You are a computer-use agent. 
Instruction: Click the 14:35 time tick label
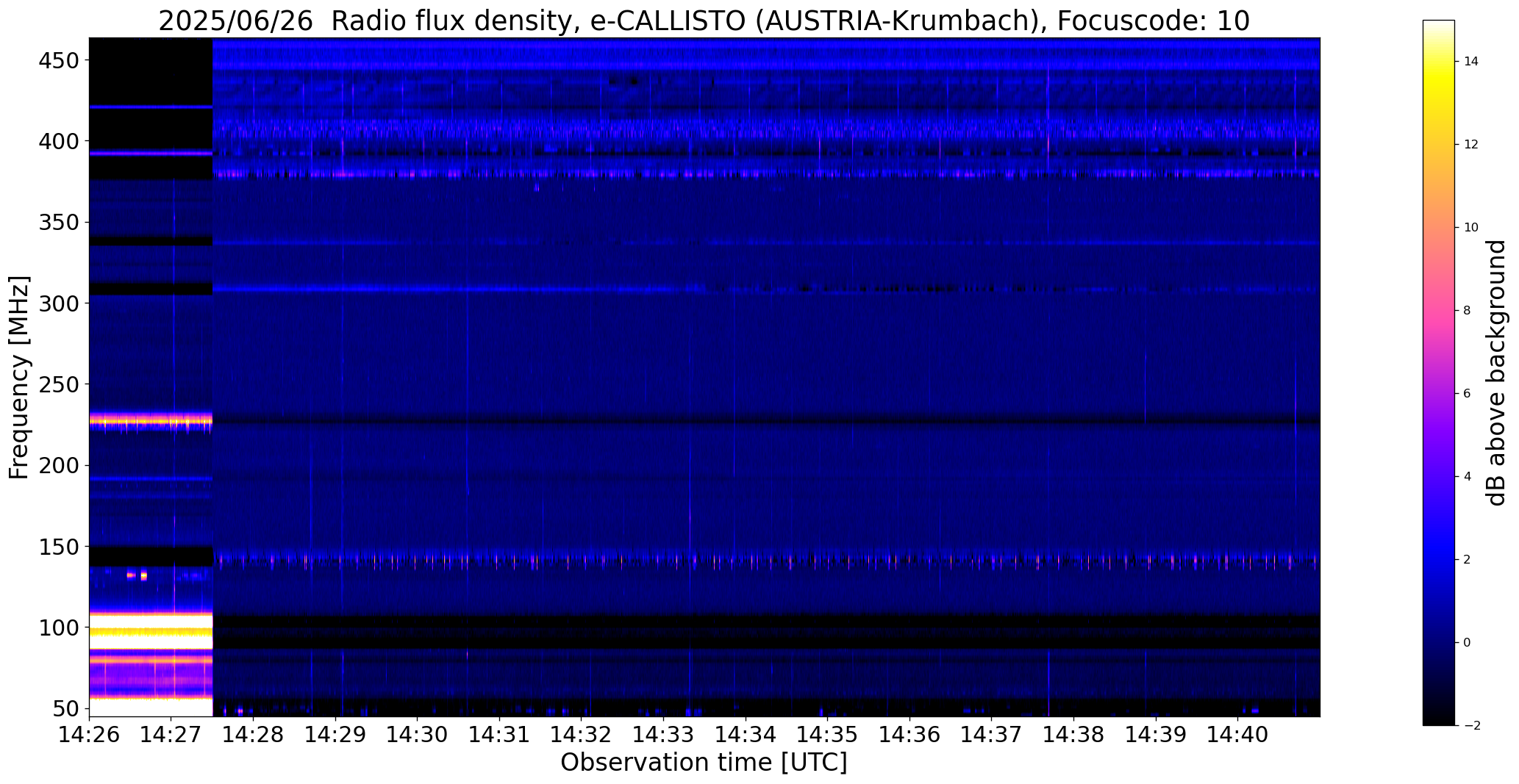[x=828, y=734]
